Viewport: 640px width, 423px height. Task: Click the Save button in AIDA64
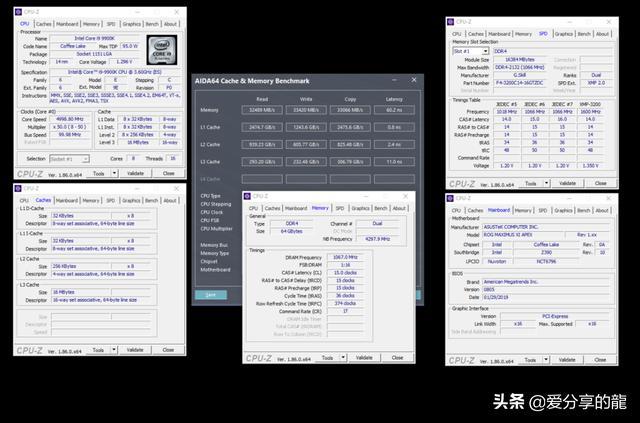211,295
